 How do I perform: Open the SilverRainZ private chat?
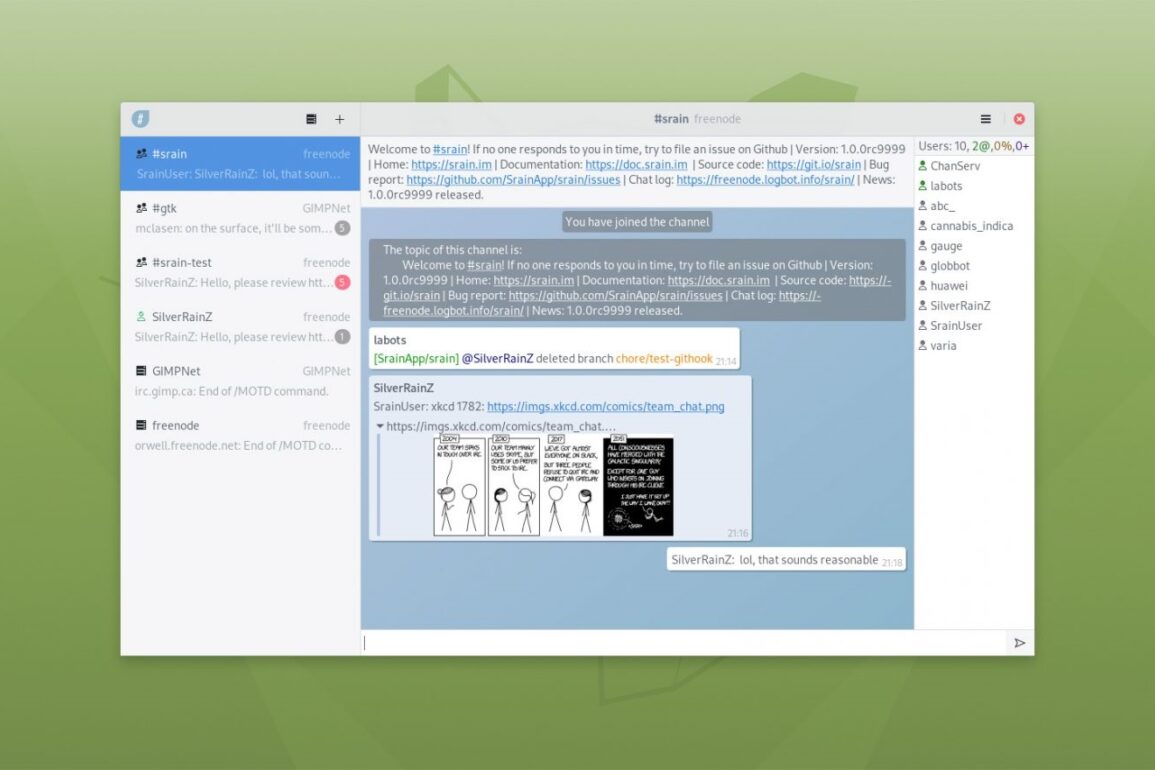(x=240, y=326)
